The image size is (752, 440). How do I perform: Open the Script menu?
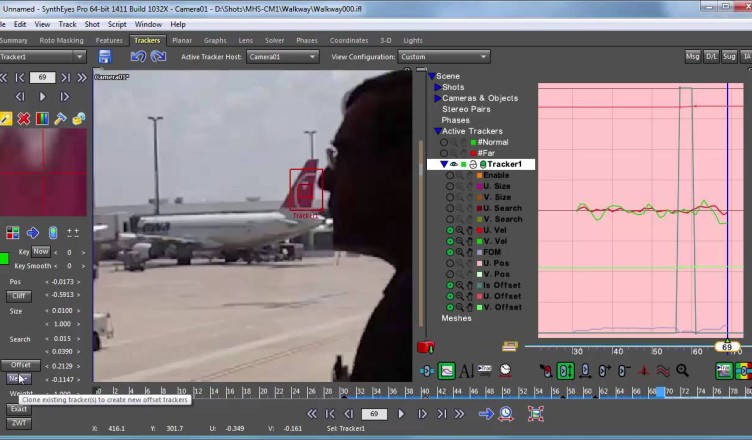117,24
